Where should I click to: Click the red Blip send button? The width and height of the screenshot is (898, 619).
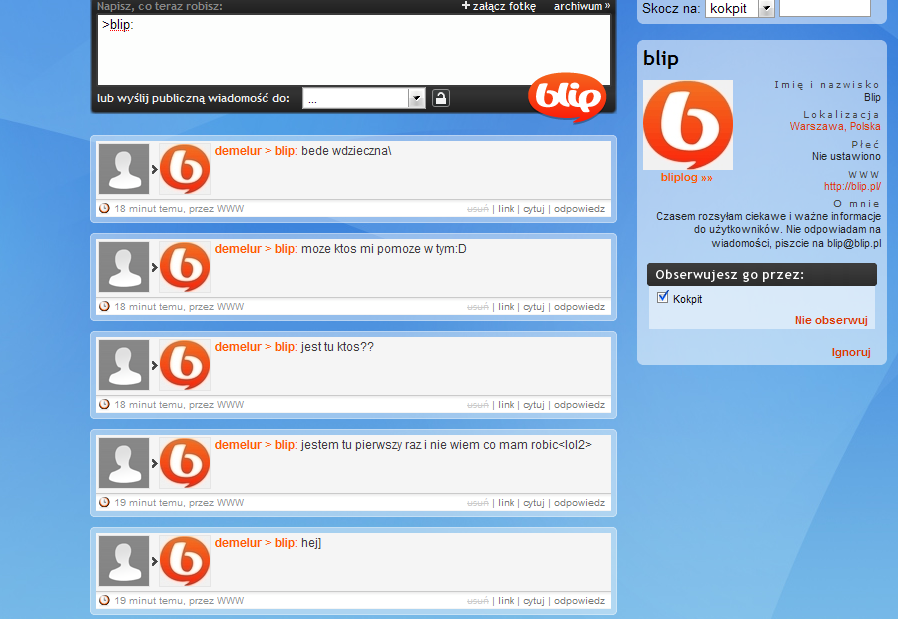pos(567,97)
